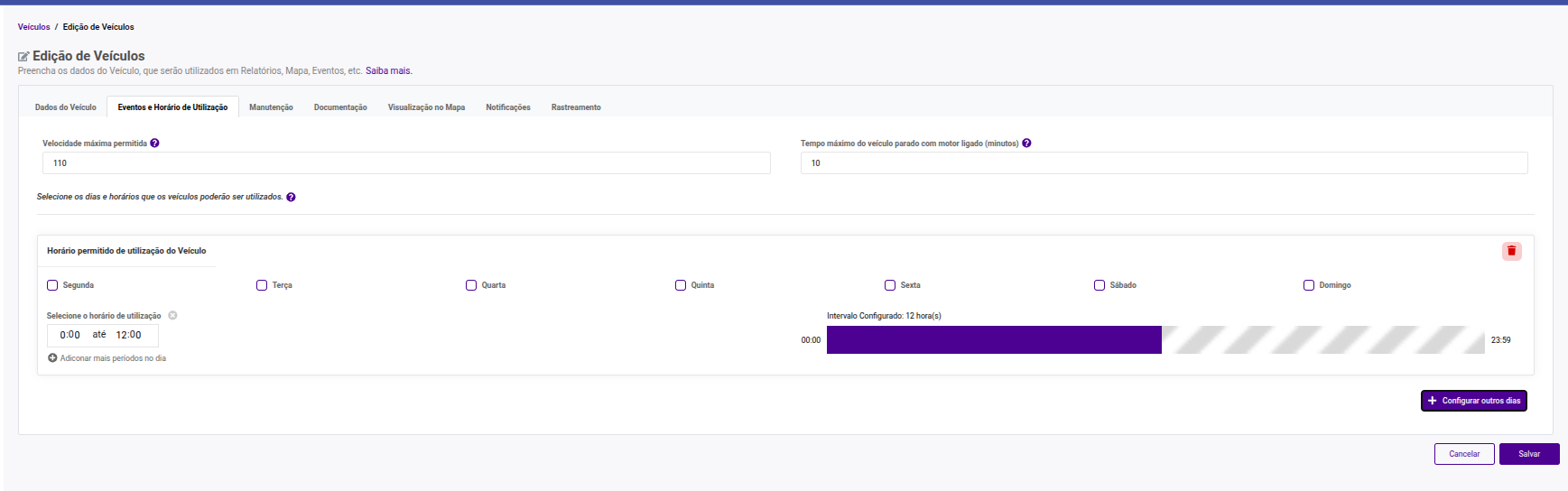This screenshot has width=1568, height=491.
Task: Click the end time 12:00 field
Action: pyautogui.click(x=128, y=335)
